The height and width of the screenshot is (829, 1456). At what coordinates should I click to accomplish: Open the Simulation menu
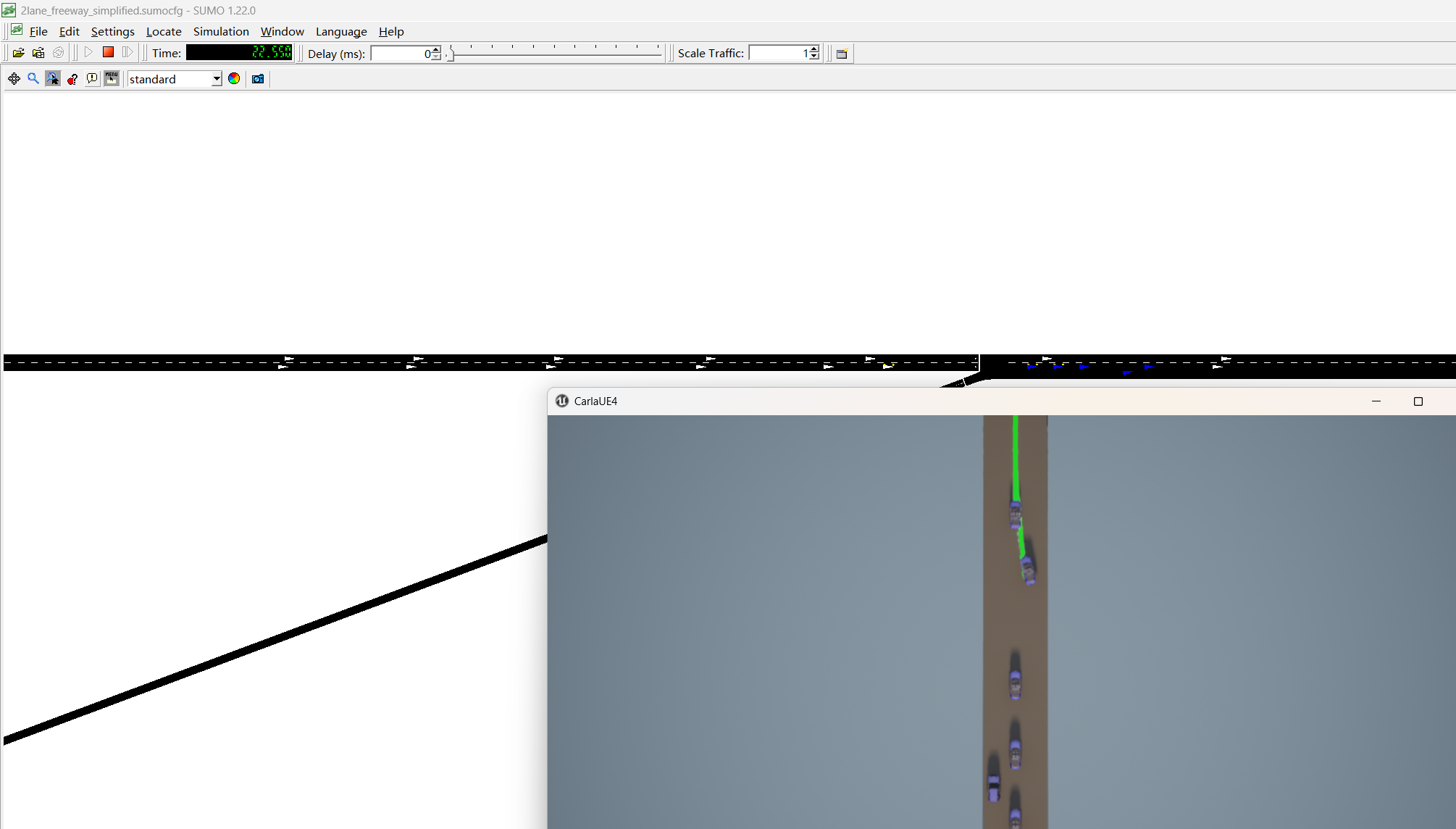(221, 32)
